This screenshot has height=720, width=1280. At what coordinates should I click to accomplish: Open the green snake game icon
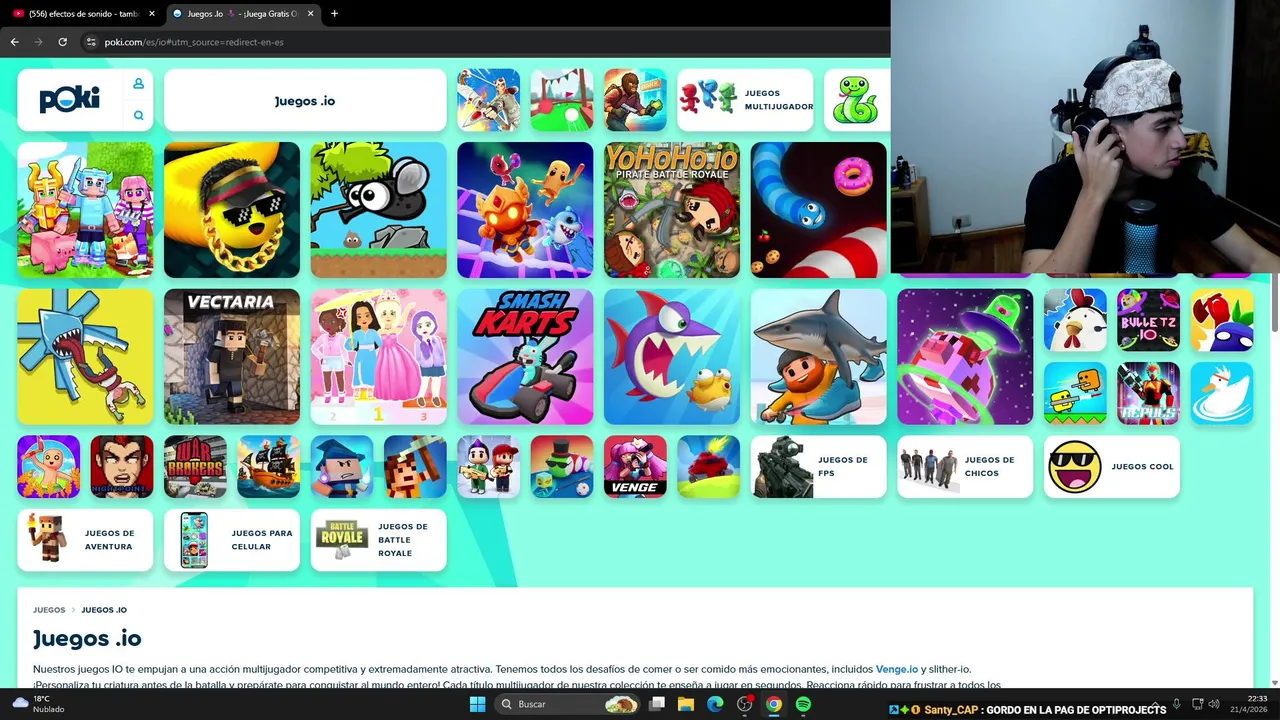coord(856,100)
